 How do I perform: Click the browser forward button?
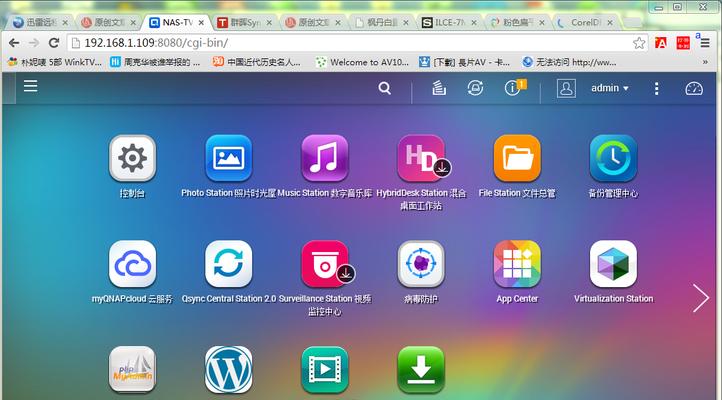pos(34,43)
